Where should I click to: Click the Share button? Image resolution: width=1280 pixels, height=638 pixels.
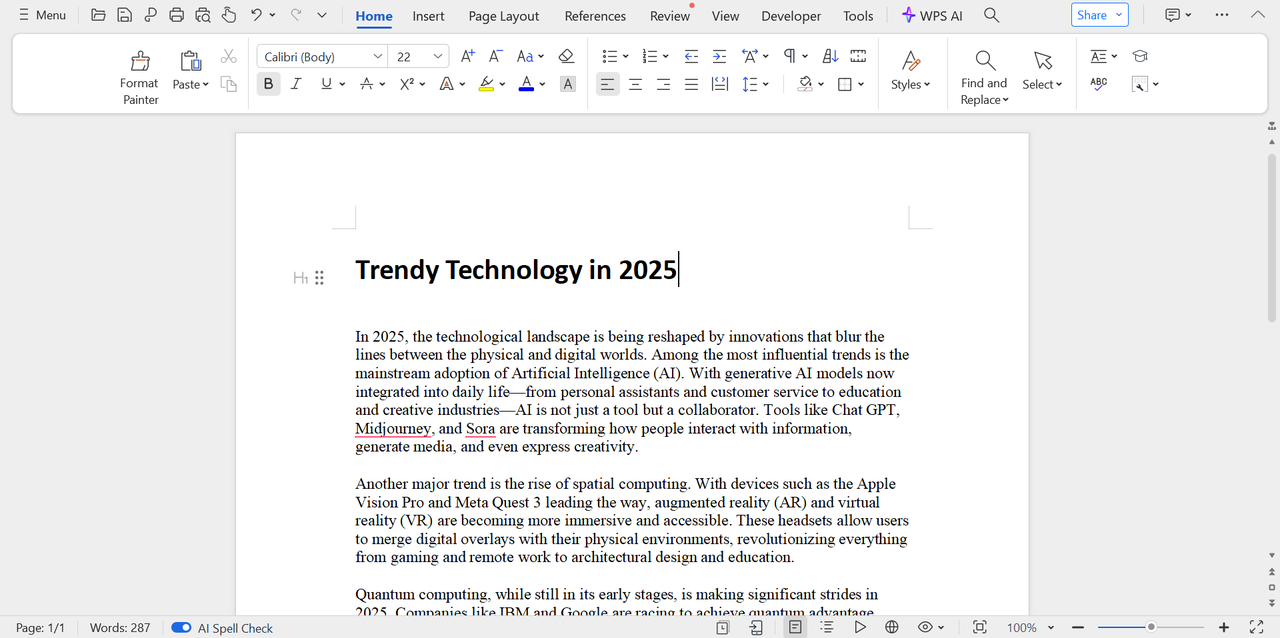[x=1099, y=15]
